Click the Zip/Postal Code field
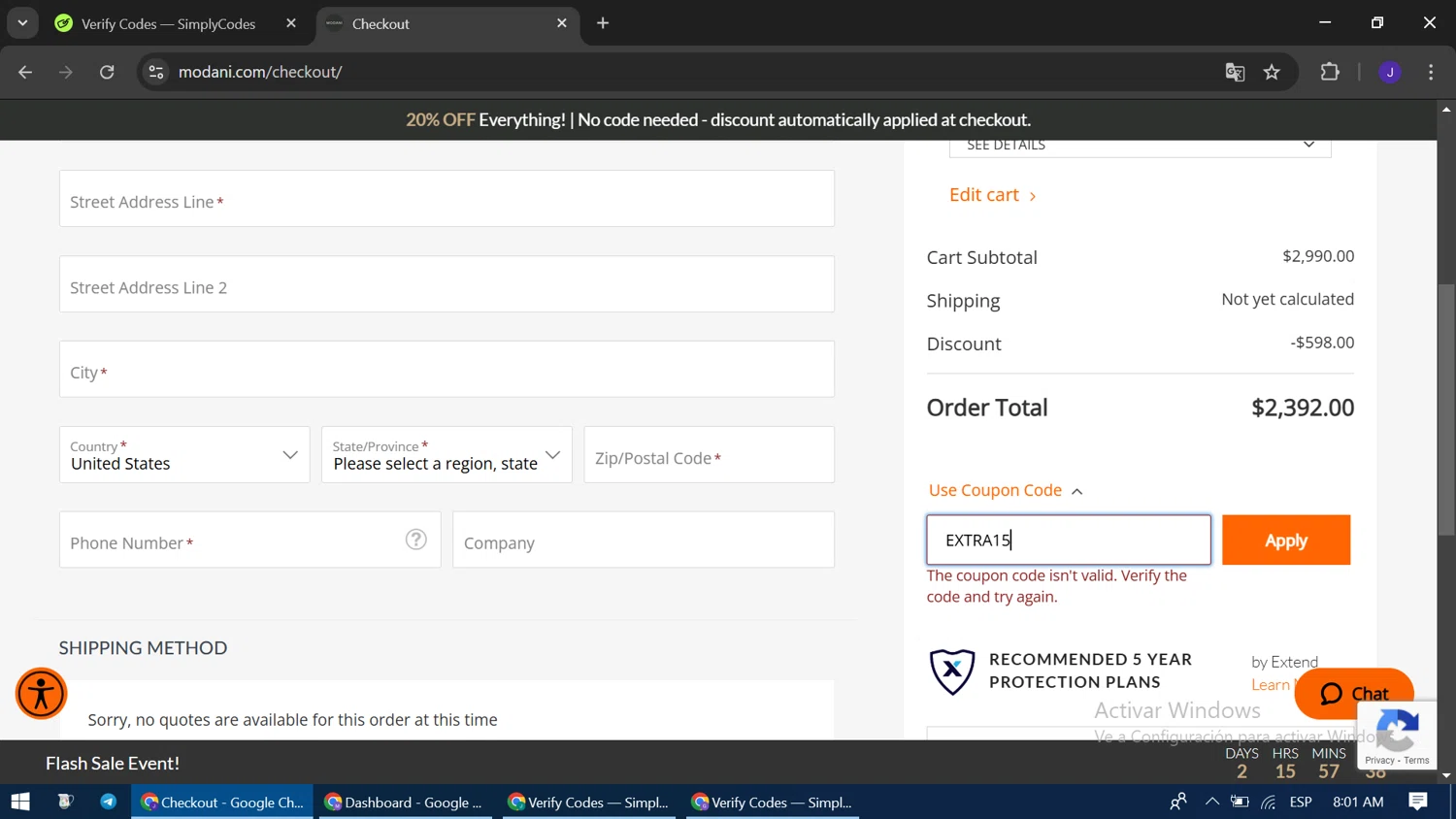The height and width of the screenshot is (819, 1456). [710, 454]
